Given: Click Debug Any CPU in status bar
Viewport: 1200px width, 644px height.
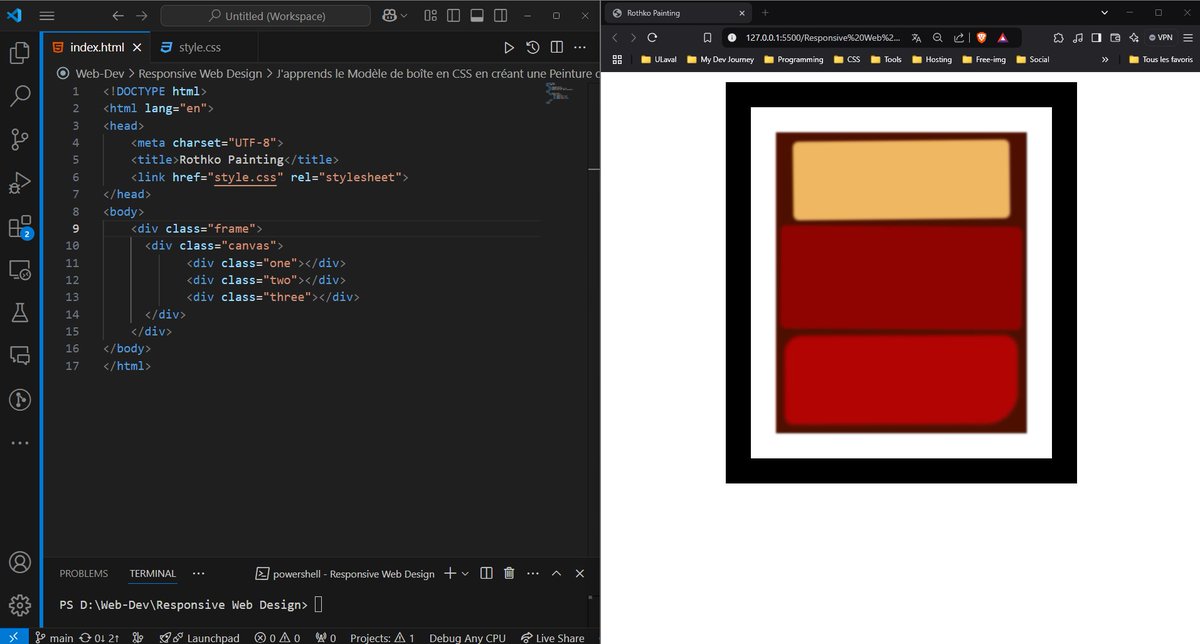Looking at the screenshot, I should [x=467, y=637].
